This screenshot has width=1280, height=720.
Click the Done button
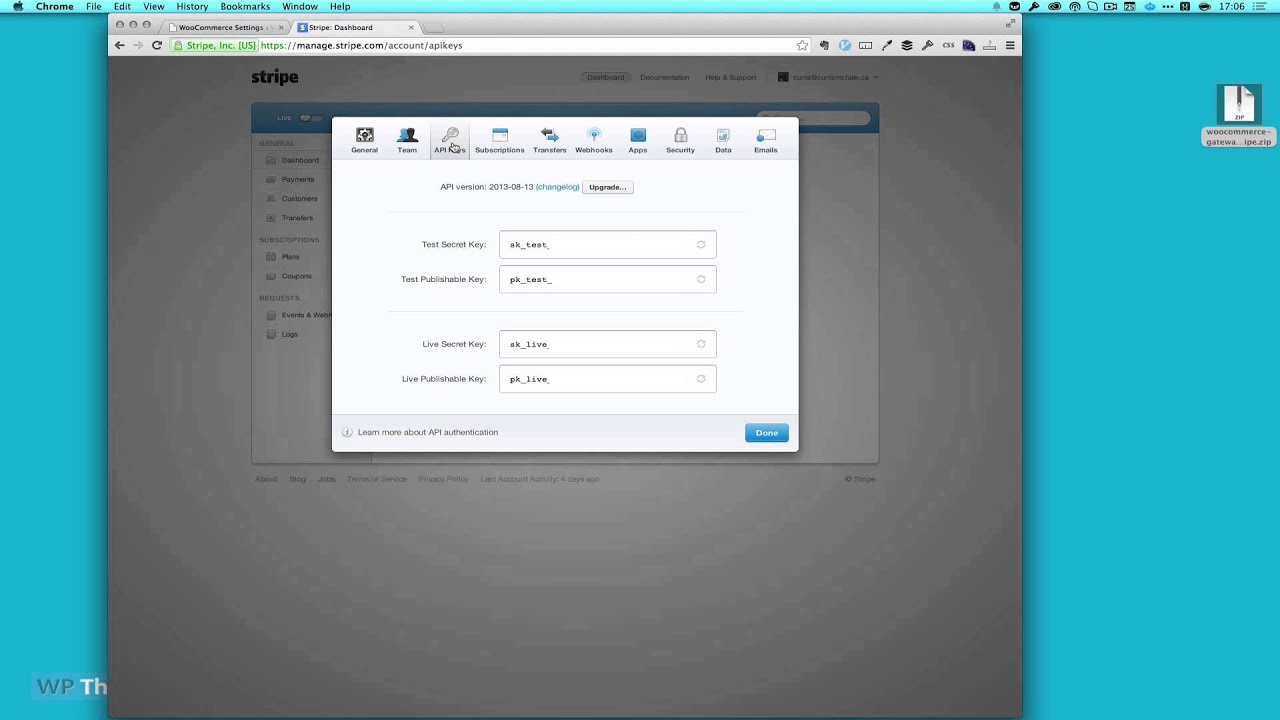[x=766, y=433]
